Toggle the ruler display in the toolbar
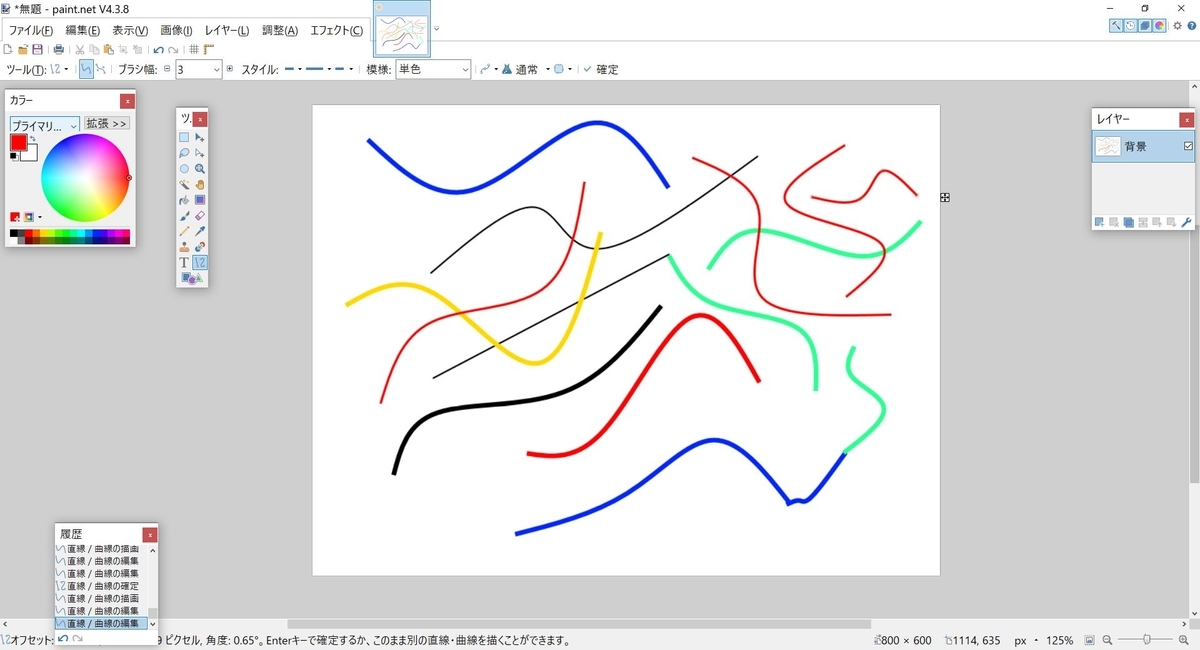 click(208, 49)
